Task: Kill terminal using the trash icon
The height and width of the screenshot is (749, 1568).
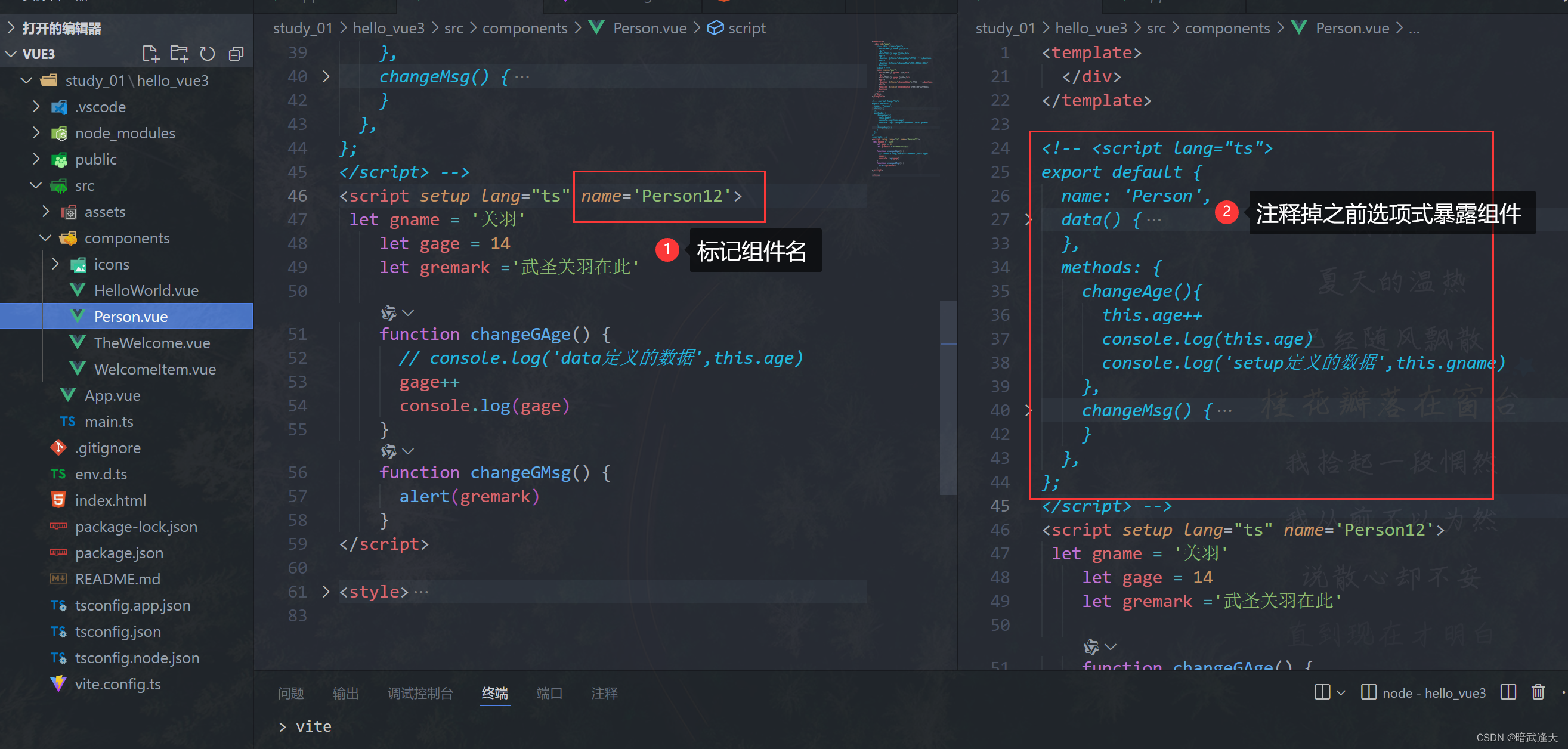Action: [x=1538, y=692]
